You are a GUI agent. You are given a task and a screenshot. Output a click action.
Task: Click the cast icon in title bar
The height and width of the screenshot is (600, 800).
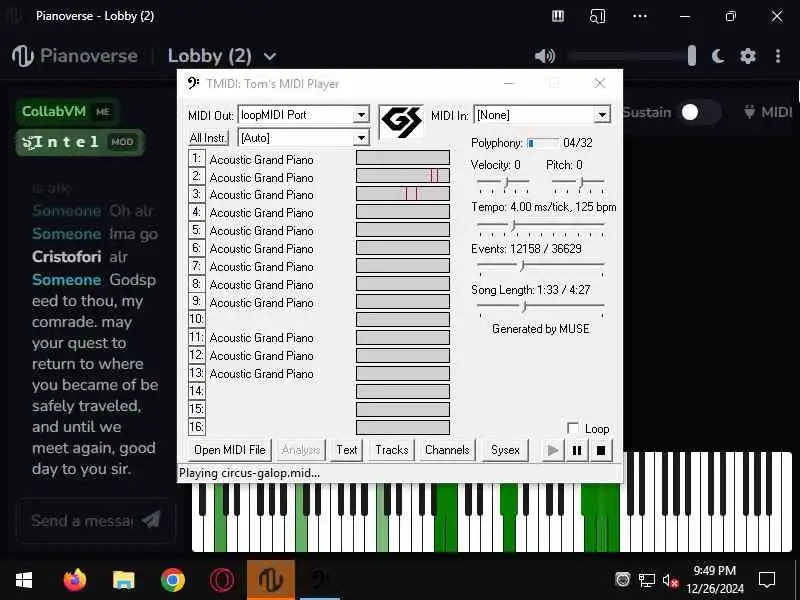pyautogui.click(x=597, y=16)
